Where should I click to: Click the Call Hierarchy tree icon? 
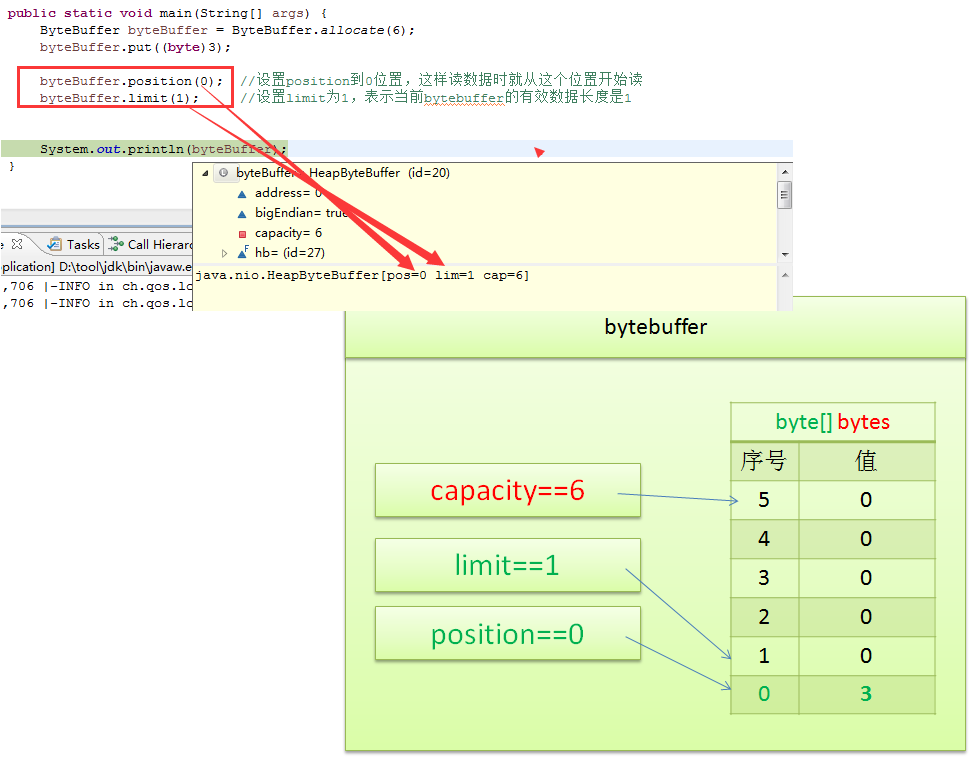116,244
